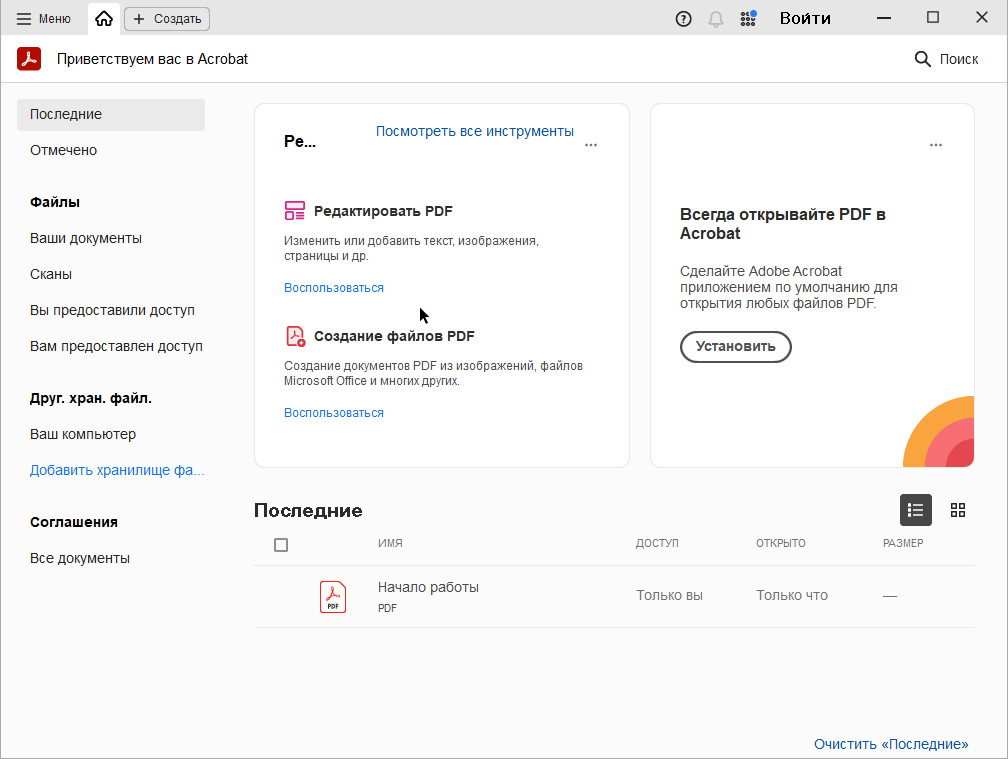Sort by the ИМЯ column header
This screenshot has height=759, width=1008.
point(390,543)
